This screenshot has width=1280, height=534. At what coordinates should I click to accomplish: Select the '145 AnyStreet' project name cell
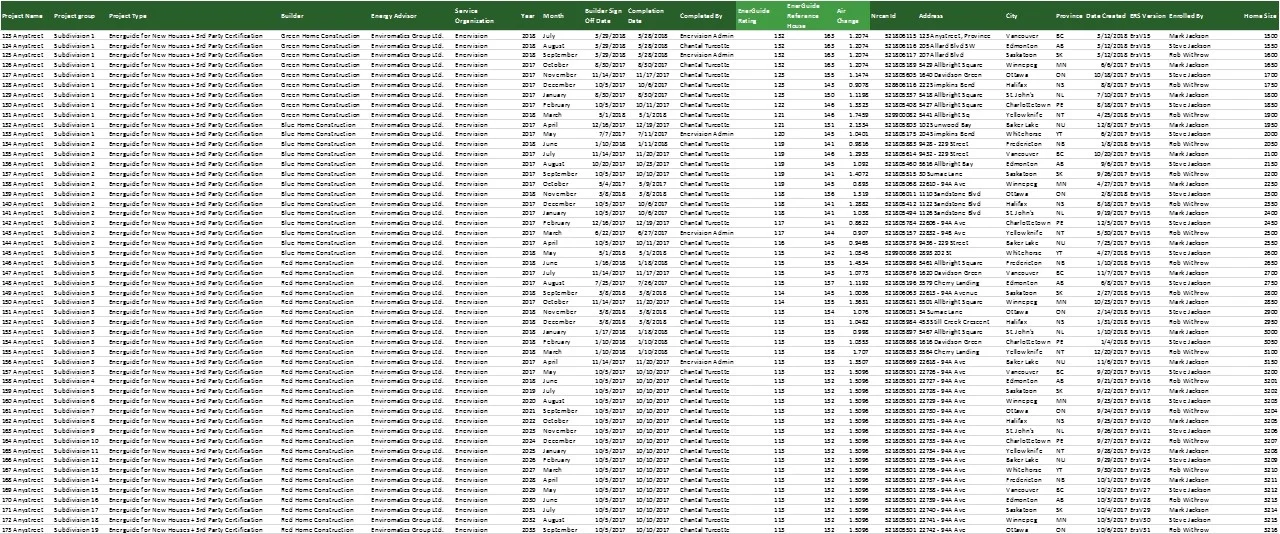(x=21, y=252)
